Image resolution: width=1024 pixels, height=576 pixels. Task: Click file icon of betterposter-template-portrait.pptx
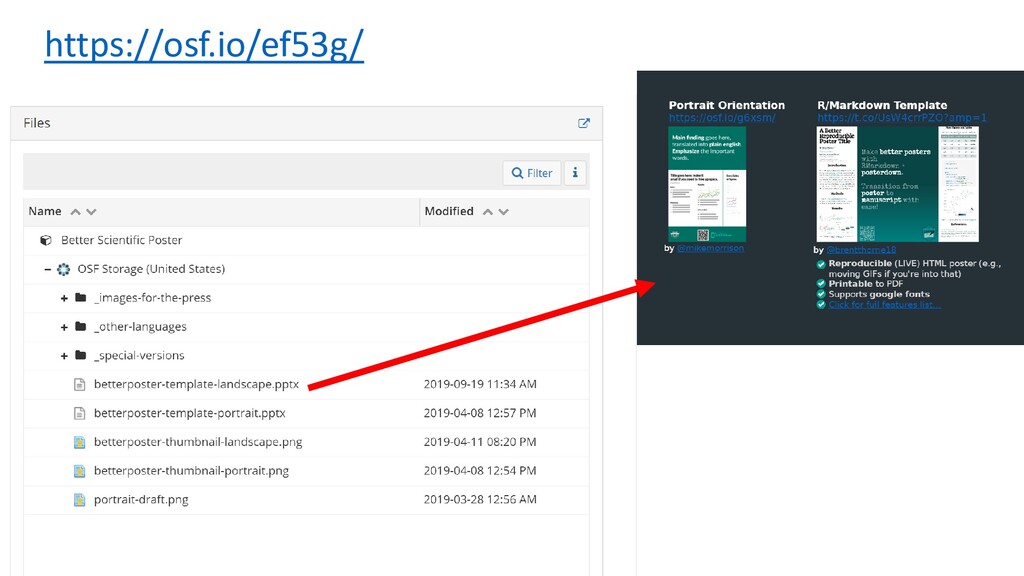point(80,413)
